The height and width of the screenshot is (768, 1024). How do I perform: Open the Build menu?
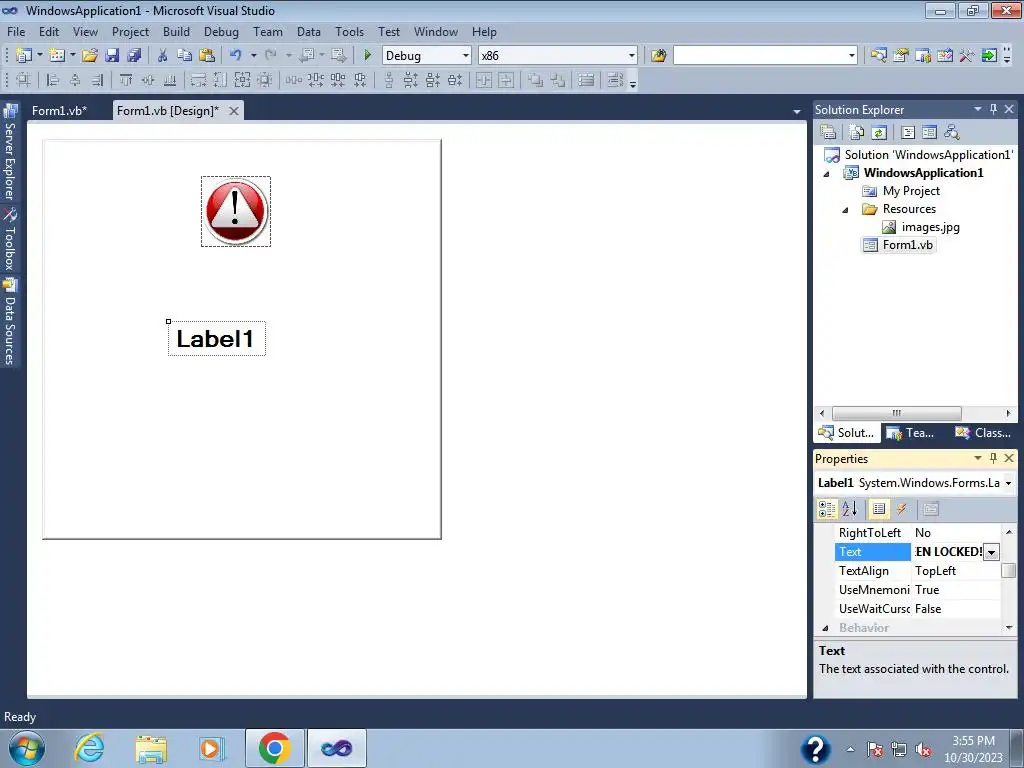point(176,31)
